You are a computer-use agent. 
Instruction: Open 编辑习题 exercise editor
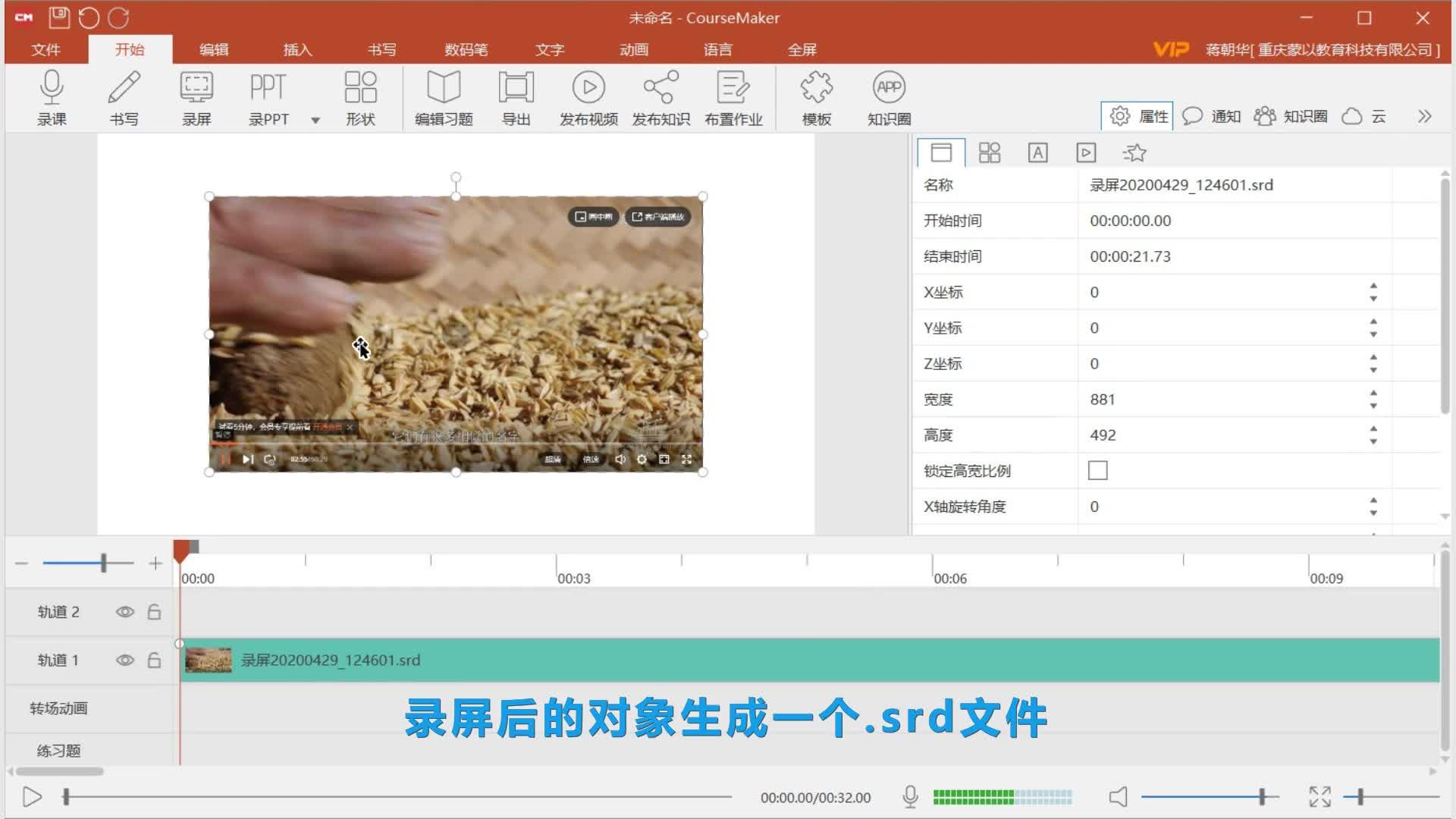pyautogui.click(x=444, y=97)
